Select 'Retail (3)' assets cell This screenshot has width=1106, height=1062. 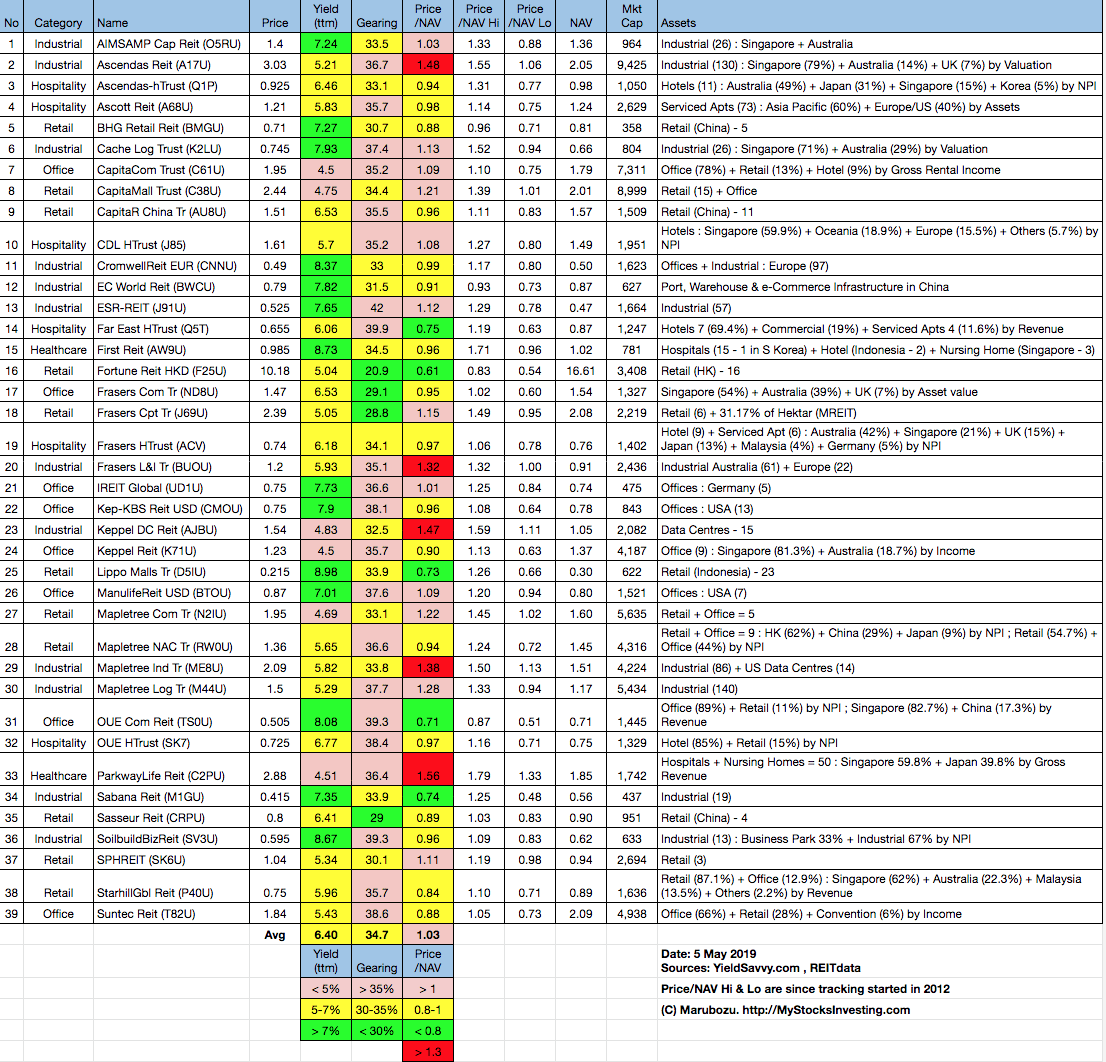click(880, 860)
